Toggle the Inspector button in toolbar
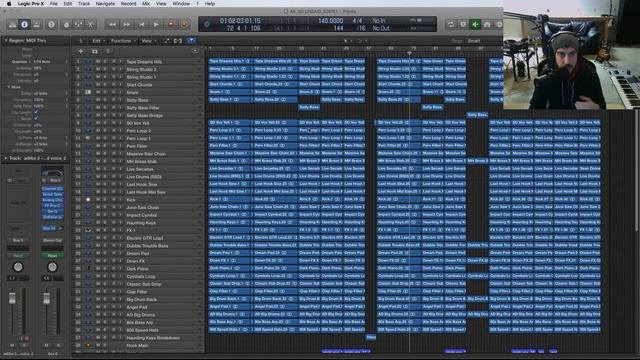Screen dimensions: 640x360 pyautogui.click(x=24, y=24)
